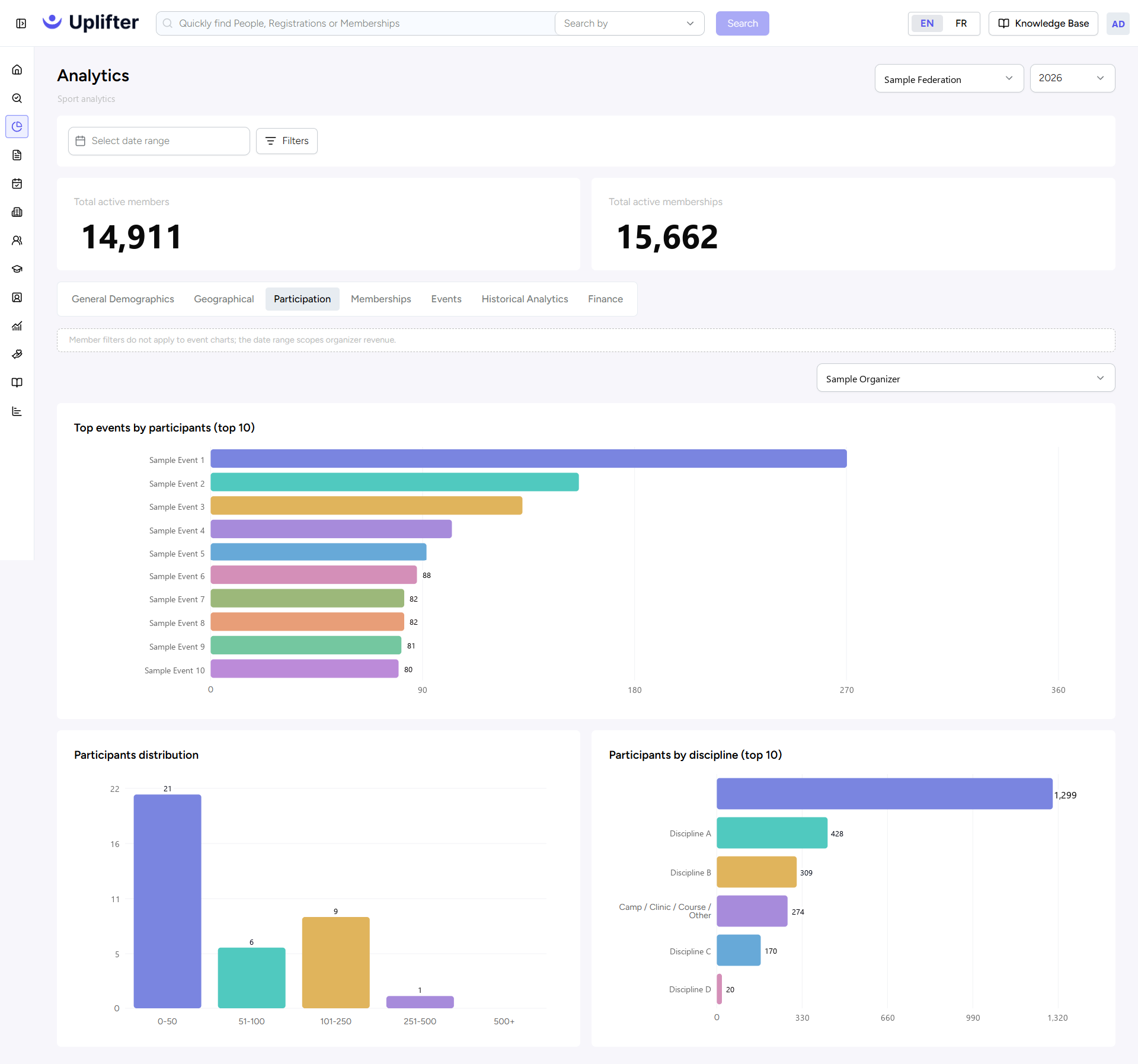Open the Search by dropdown

click(629, 24)
